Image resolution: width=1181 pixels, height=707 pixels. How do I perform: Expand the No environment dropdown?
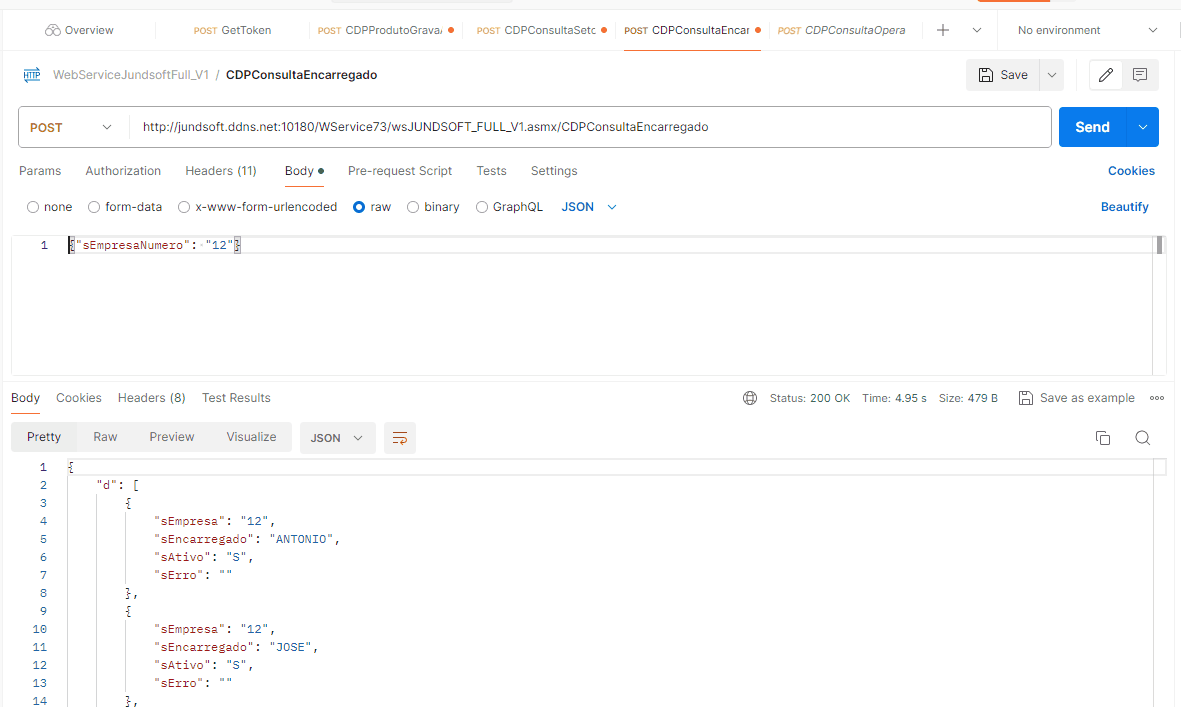pos(1086,30)
